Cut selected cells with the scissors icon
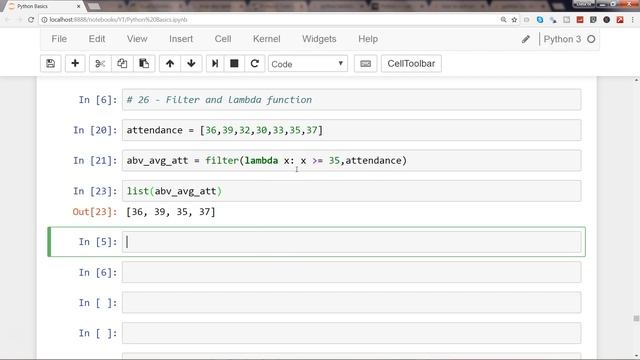Screen dimensions: 640x360 [100, 64]
